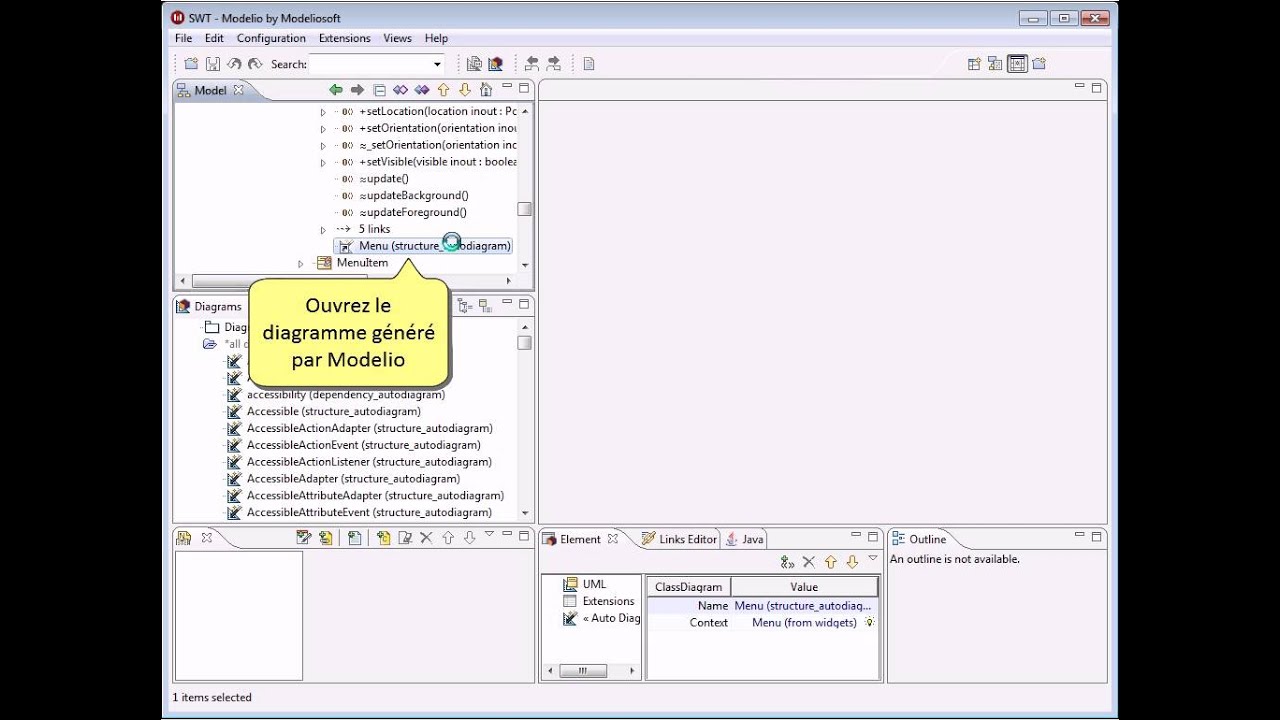Click the undo toolbar icon
The image size is (1280, 720).
(234, 64)
